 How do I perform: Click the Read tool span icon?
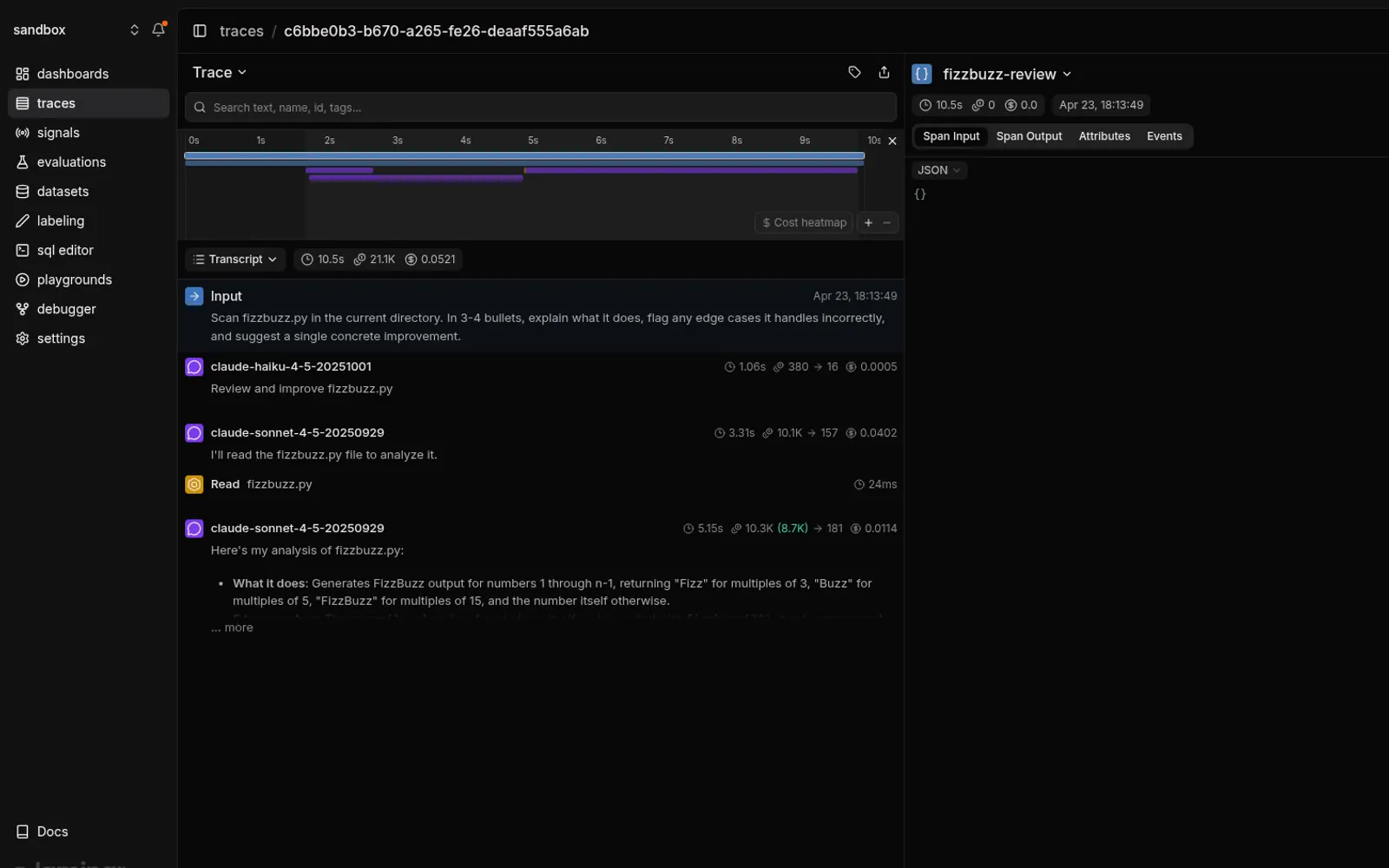click(x=194, y=484)
